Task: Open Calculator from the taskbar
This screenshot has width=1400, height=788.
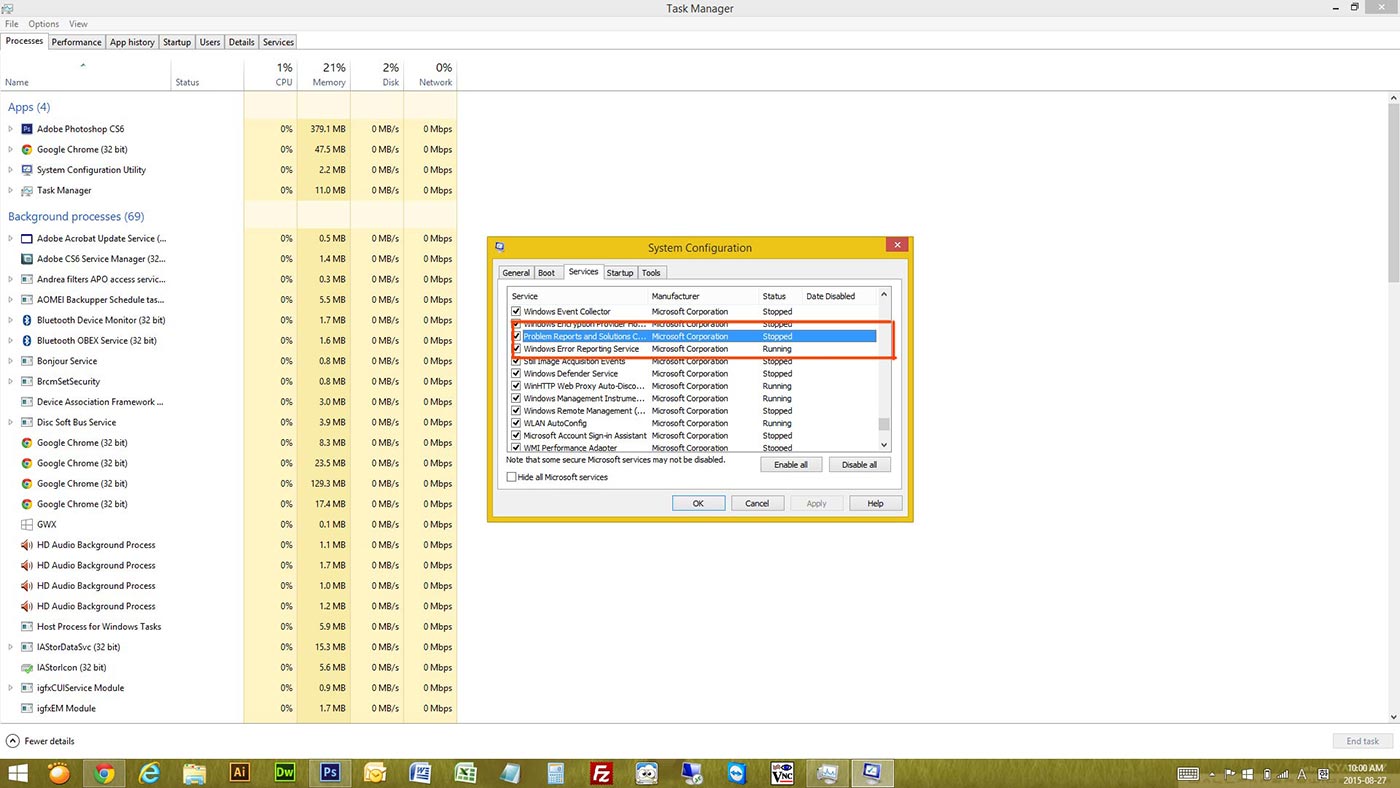Action: tap(556, 773)
